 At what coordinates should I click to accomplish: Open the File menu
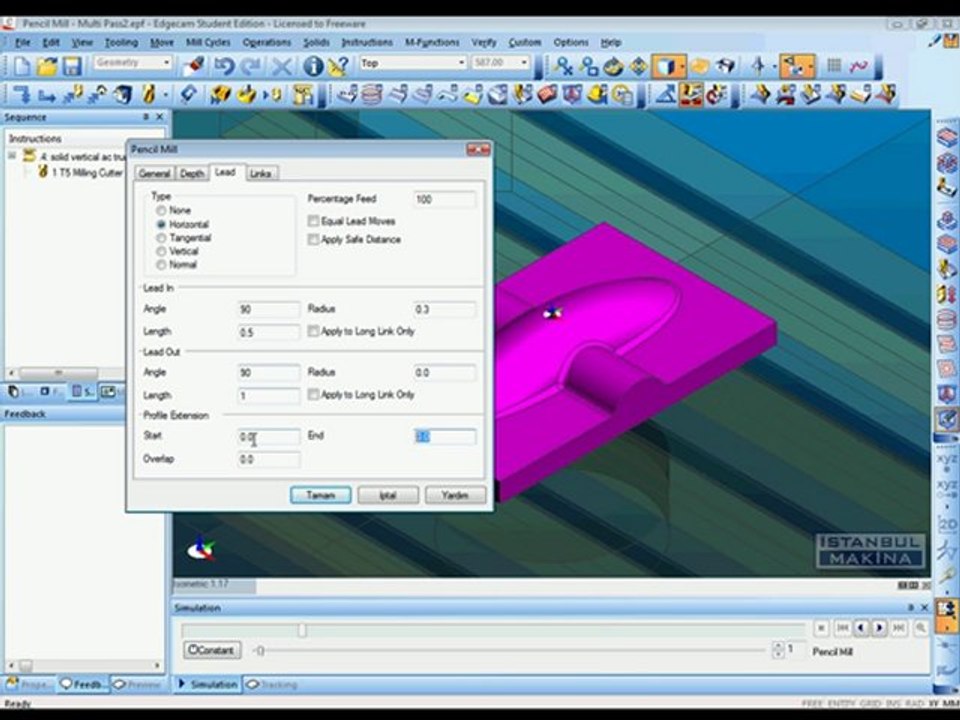pyautogui.click(x=22, y=42)
